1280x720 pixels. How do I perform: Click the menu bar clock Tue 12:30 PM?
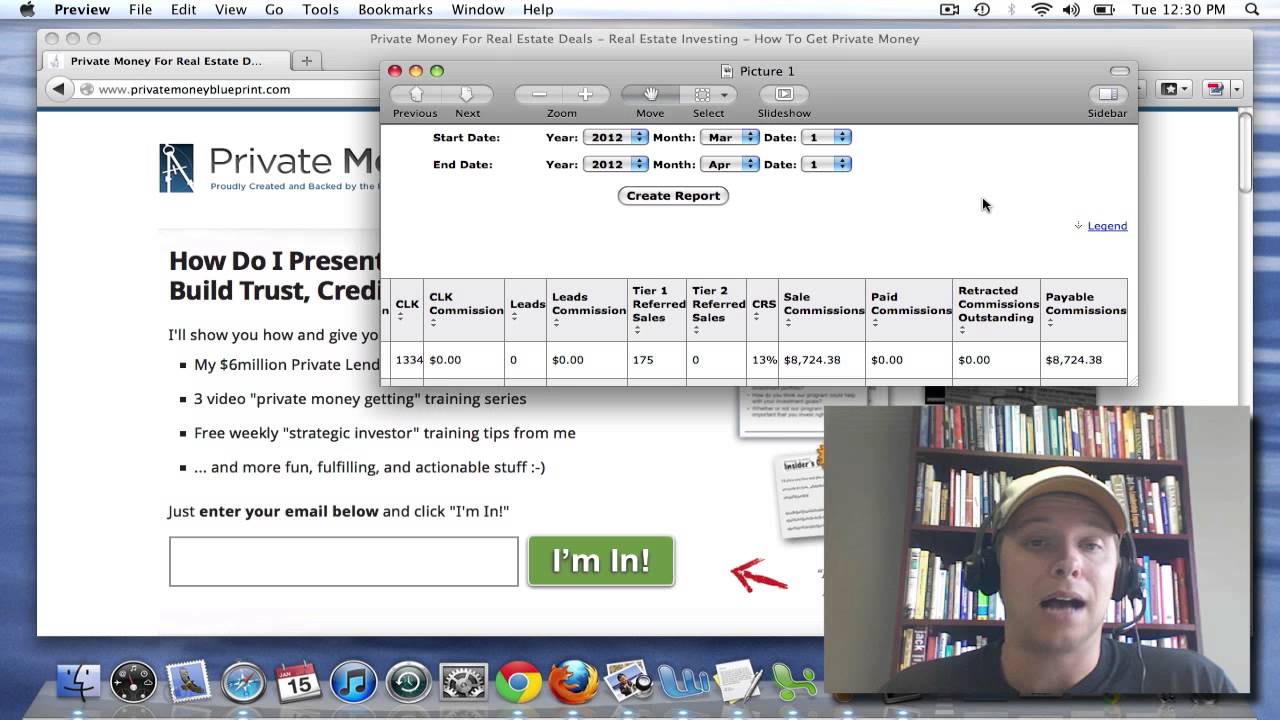point(1178,10)
